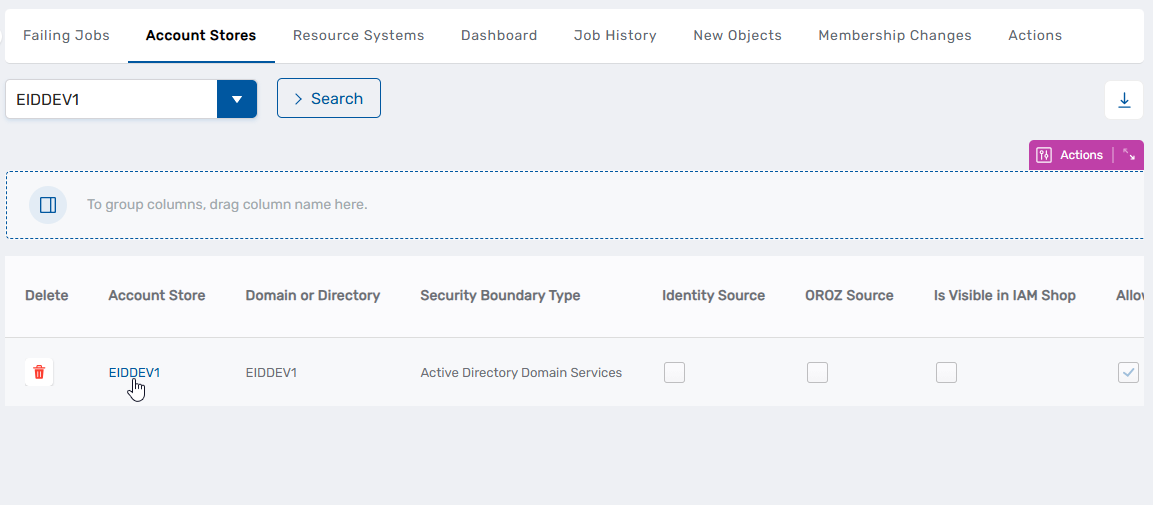Click the Identity Source column header
The image size is (1153, 505).
713,296
